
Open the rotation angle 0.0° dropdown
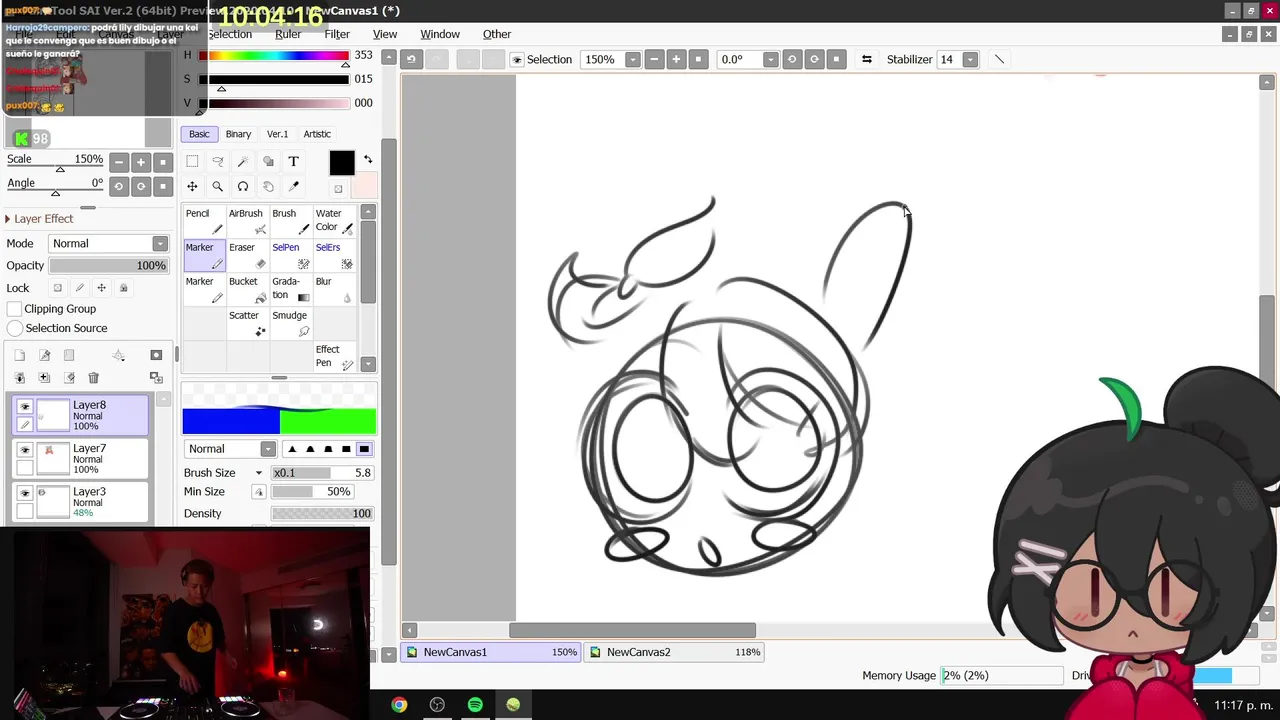click(x=770, y=60)
